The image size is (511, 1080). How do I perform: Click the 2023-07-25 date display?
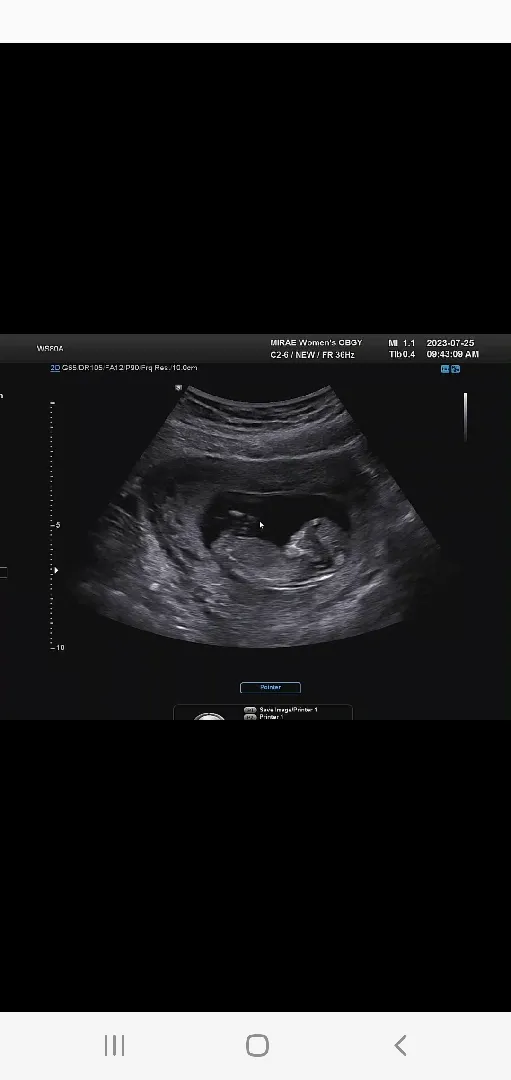pos(450,343)
